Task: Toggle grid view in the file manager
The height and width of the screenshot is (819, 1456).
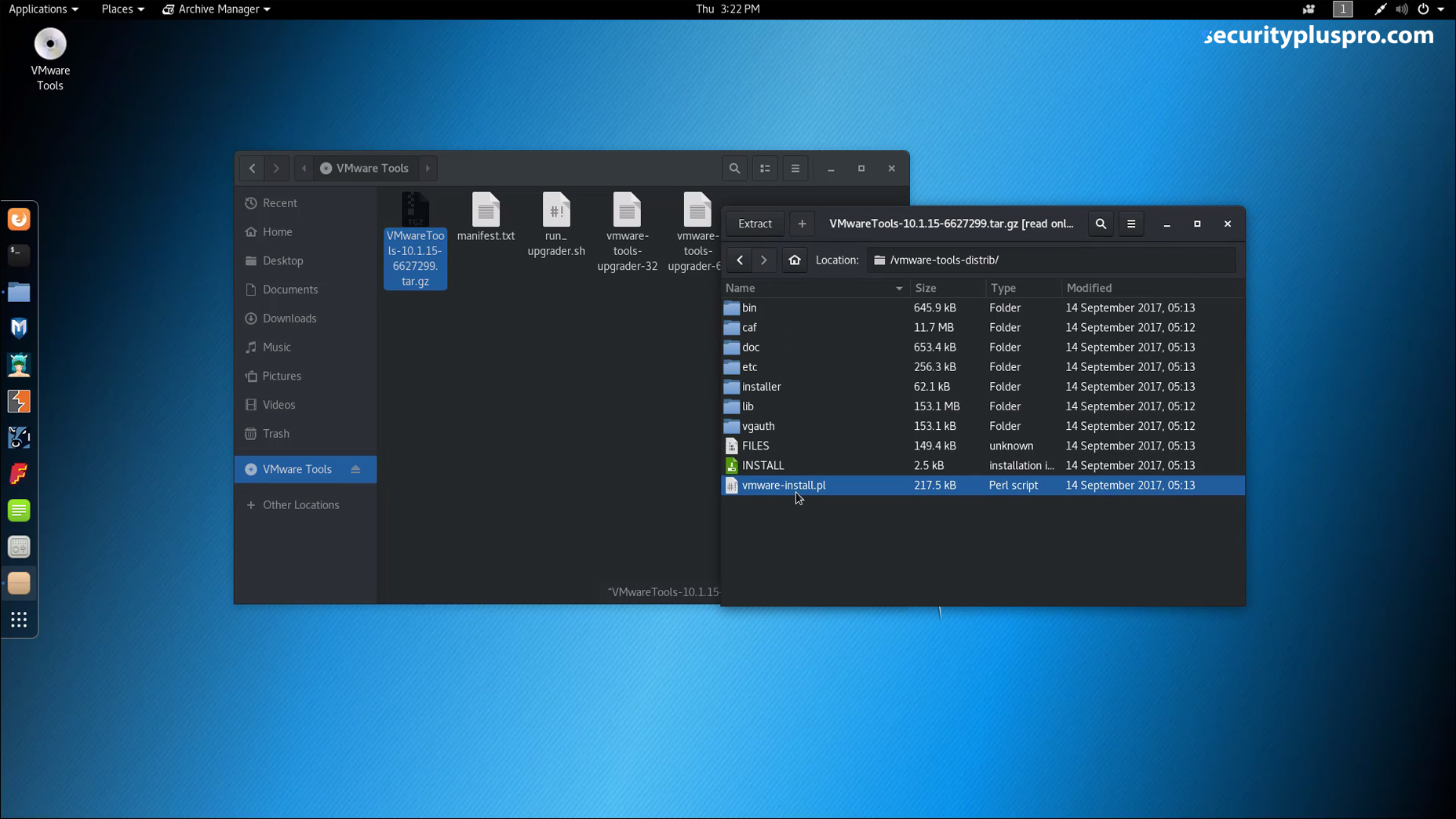Action: pos(765,168)
